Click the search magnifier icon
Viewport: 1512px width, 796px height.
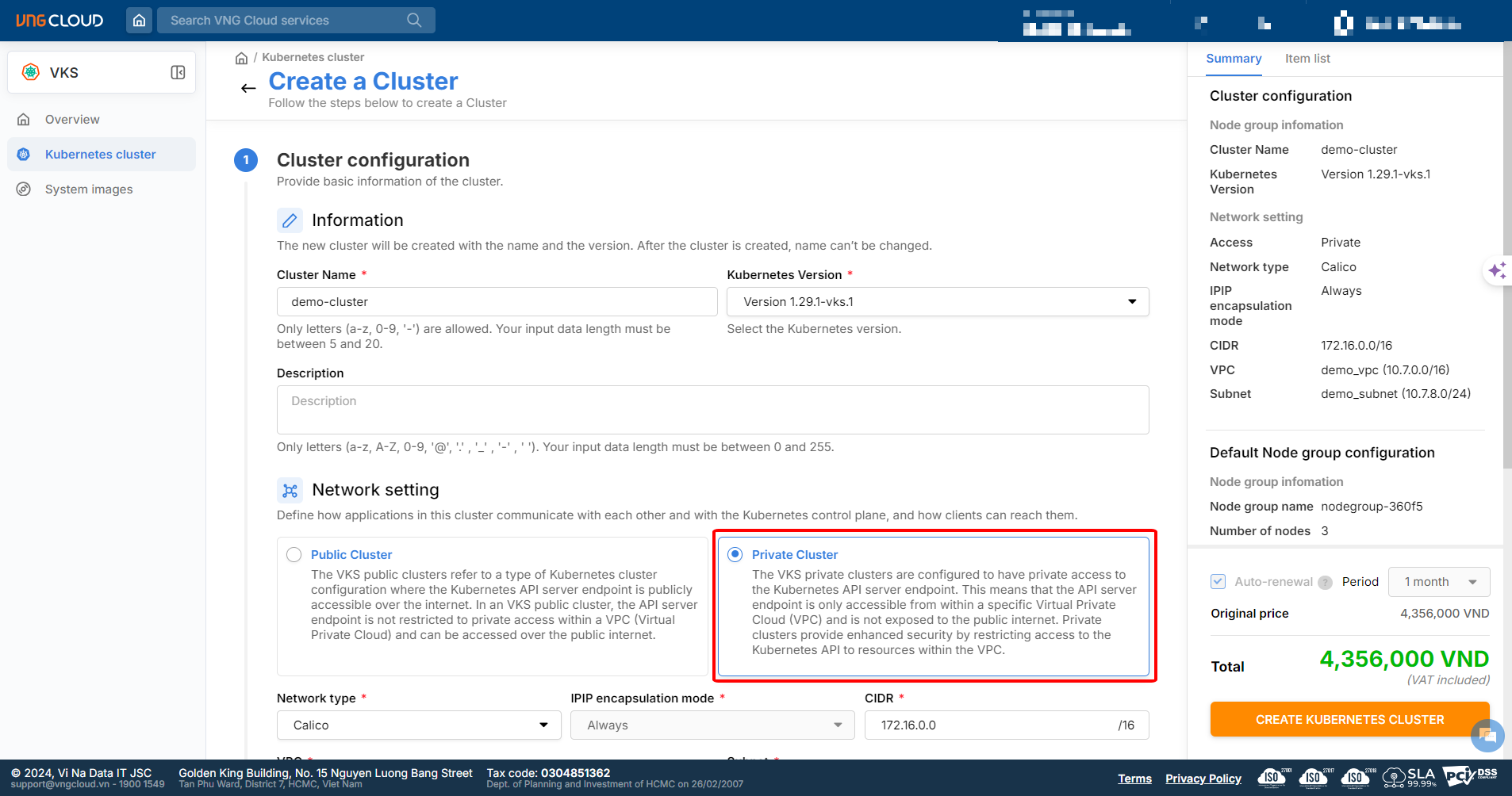click(x=414, y=21)
